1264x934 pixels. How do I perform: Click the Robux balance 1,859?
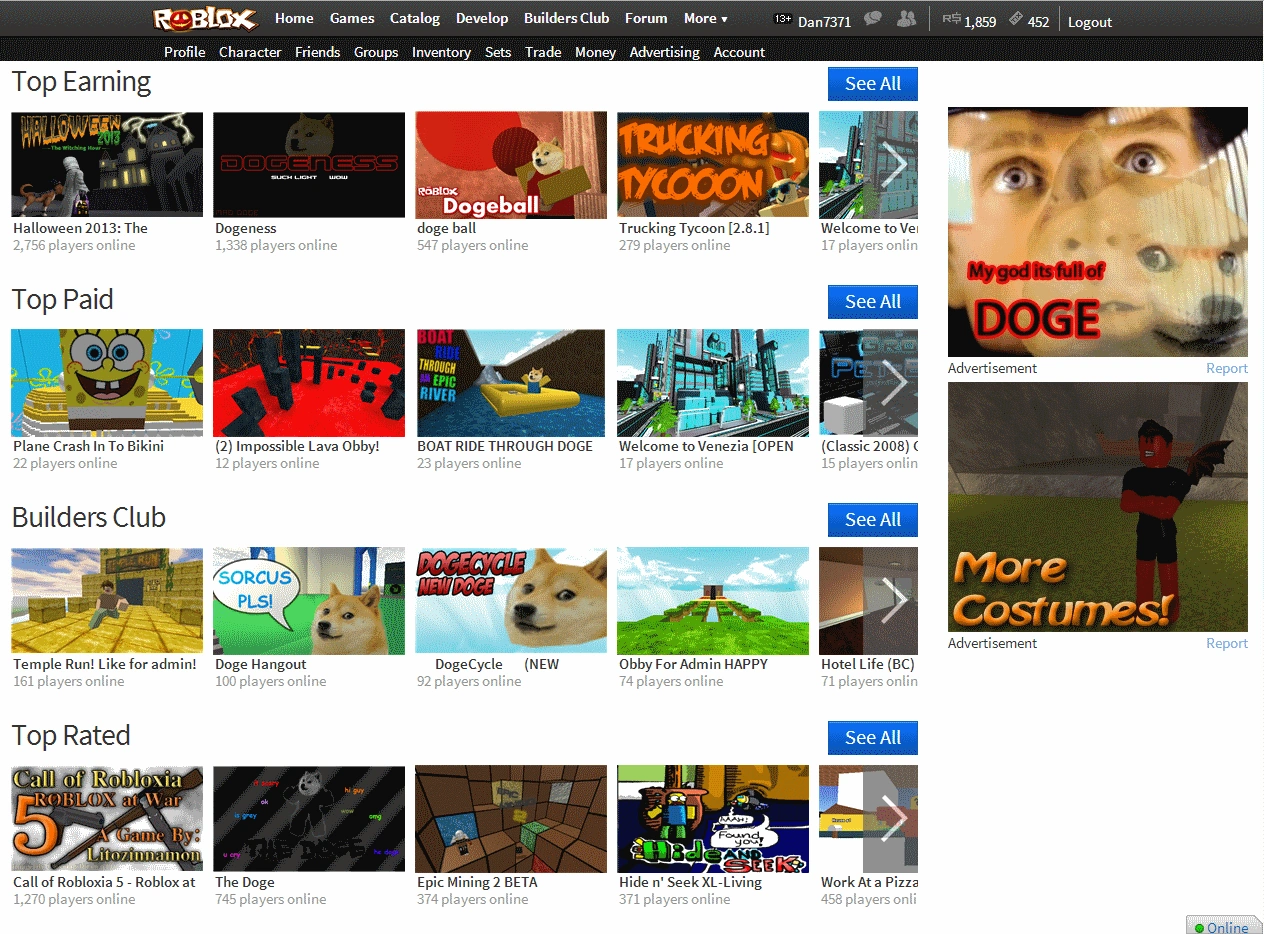click(x=969, y=21)
